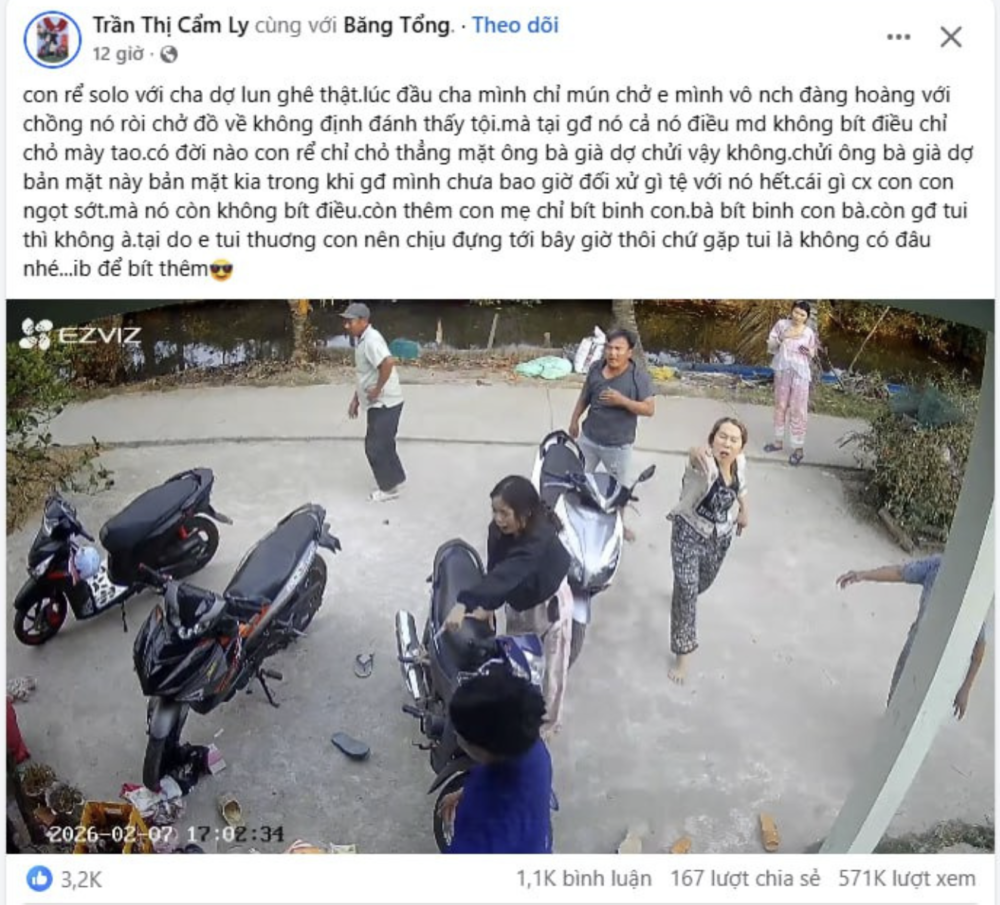This screenshot has width=1000, height=905.
Task: Click the video date overlay 2026-02-07 17:02:34
Action: tap(166, 834)
